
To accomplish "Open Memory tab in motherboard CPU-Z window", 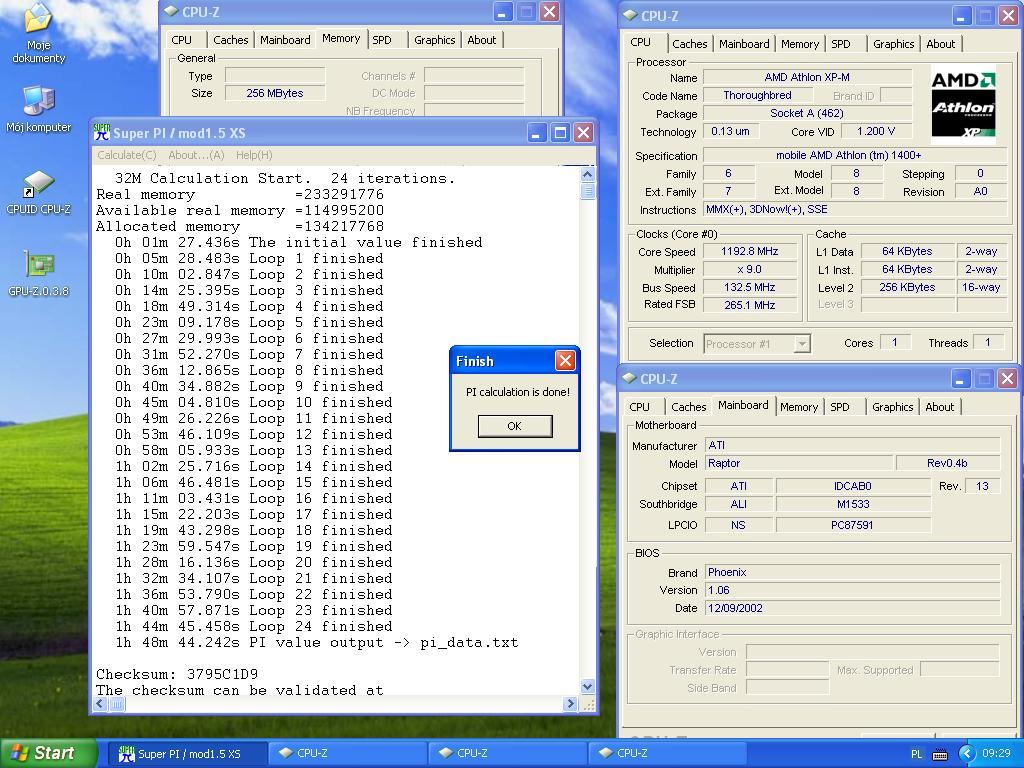I will (x=799, y=407).
